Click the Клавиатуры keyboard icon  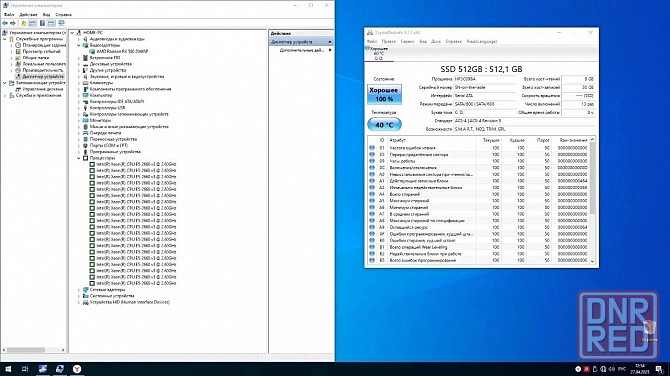point(85,82)
